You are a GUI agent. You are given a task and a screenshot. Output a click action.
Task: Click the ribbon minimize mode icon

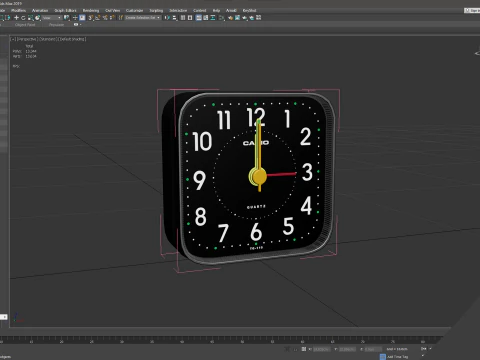(76, 25)
